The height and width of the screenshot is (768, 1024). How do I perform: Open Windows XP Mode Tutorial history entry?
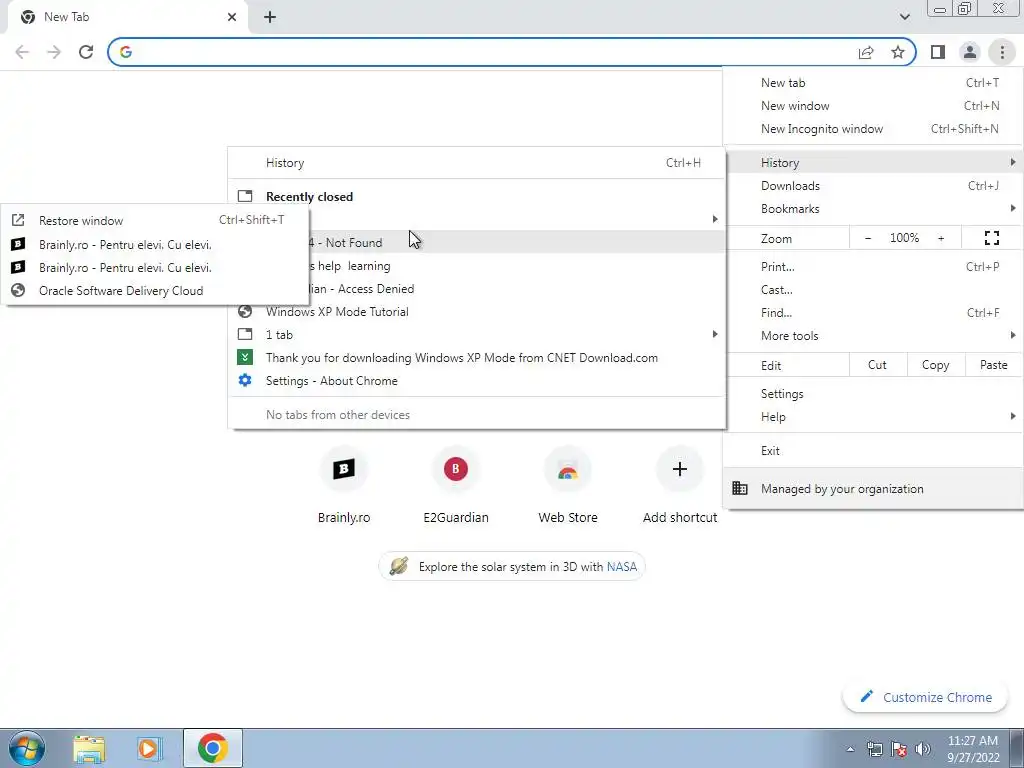pyautogui.click(x=477, y=312)
